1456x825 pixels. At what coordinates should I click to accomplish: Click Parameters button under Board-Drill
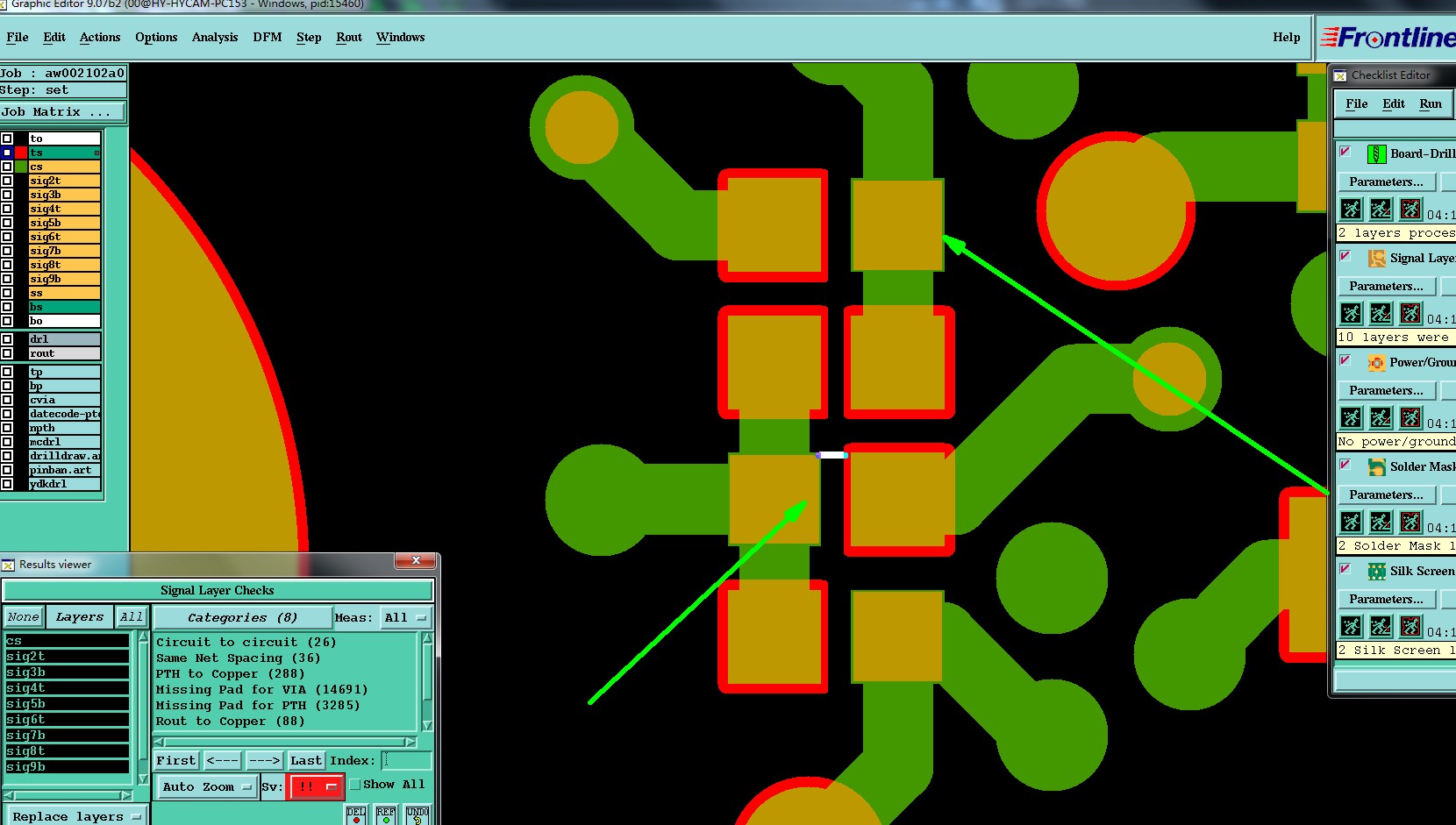pos(1386,182)
